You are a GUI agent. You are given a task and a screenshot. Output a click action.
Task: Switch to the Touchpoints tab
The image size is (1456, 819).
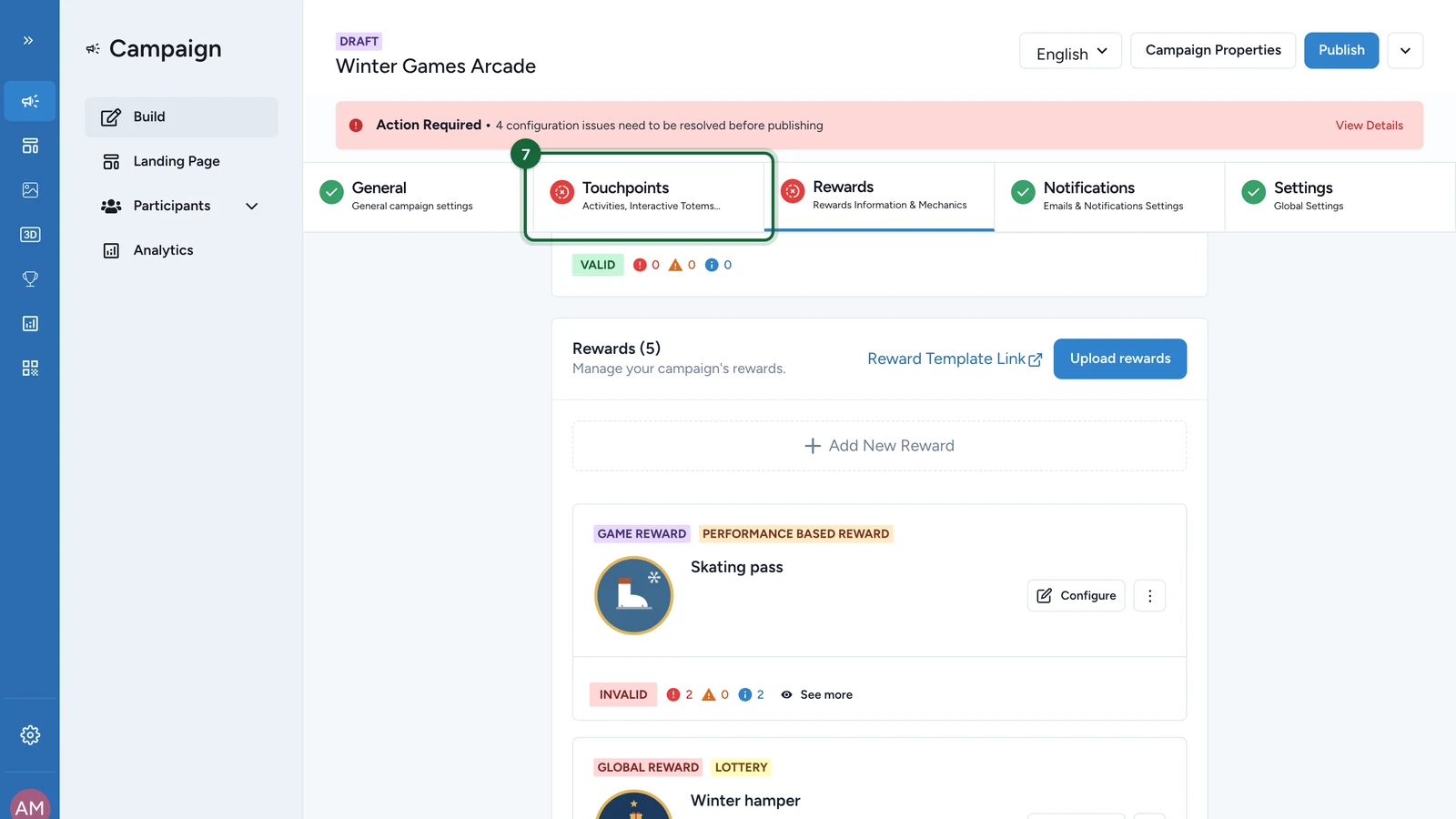point(649,197)
